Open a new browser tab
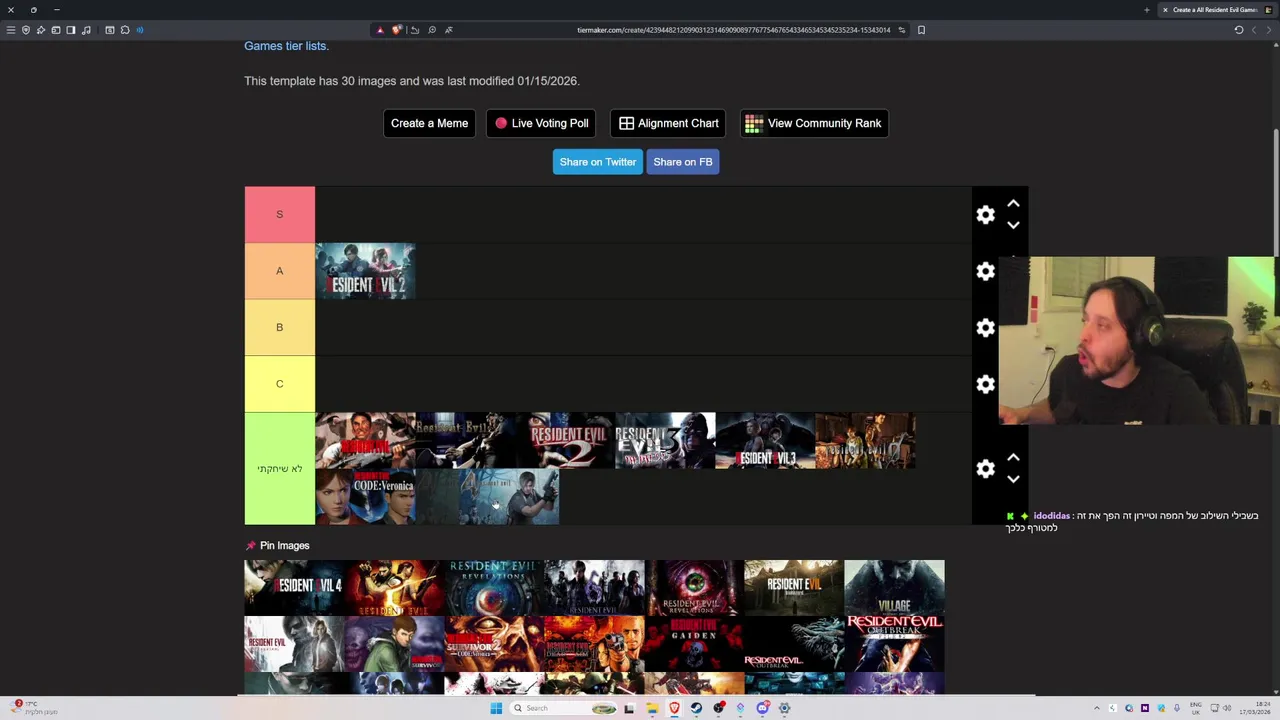Viewport: 1280px width, 720px height. tap(1147, 10)
